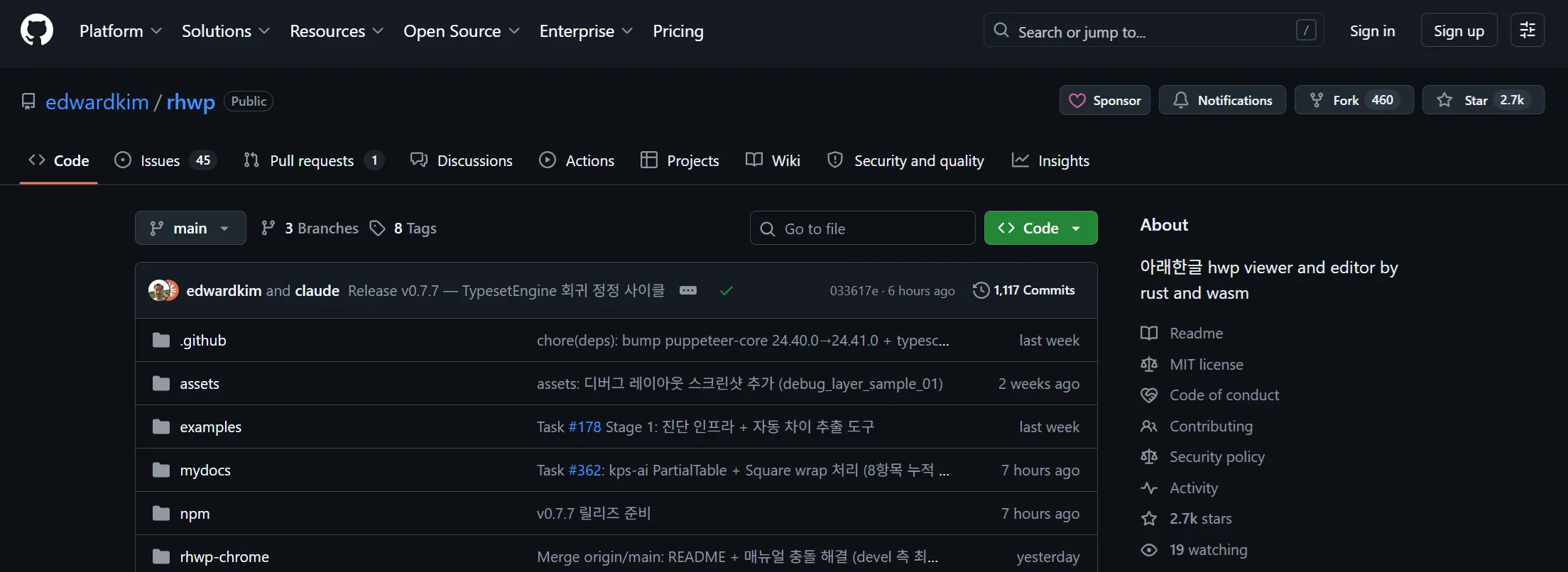Click the green commit status checkmark

(726, 290)
